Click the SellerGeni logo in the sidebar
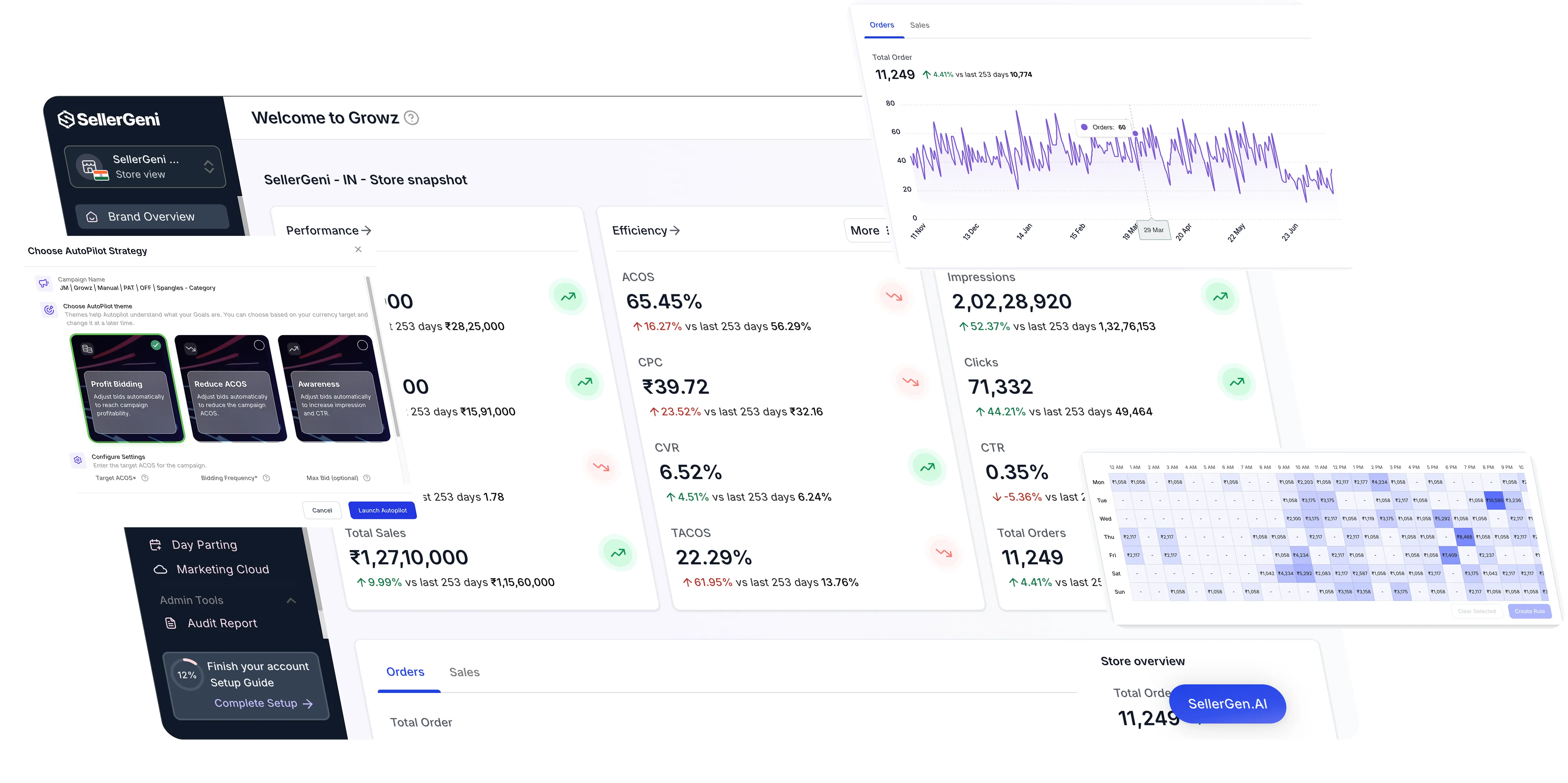 108,119
